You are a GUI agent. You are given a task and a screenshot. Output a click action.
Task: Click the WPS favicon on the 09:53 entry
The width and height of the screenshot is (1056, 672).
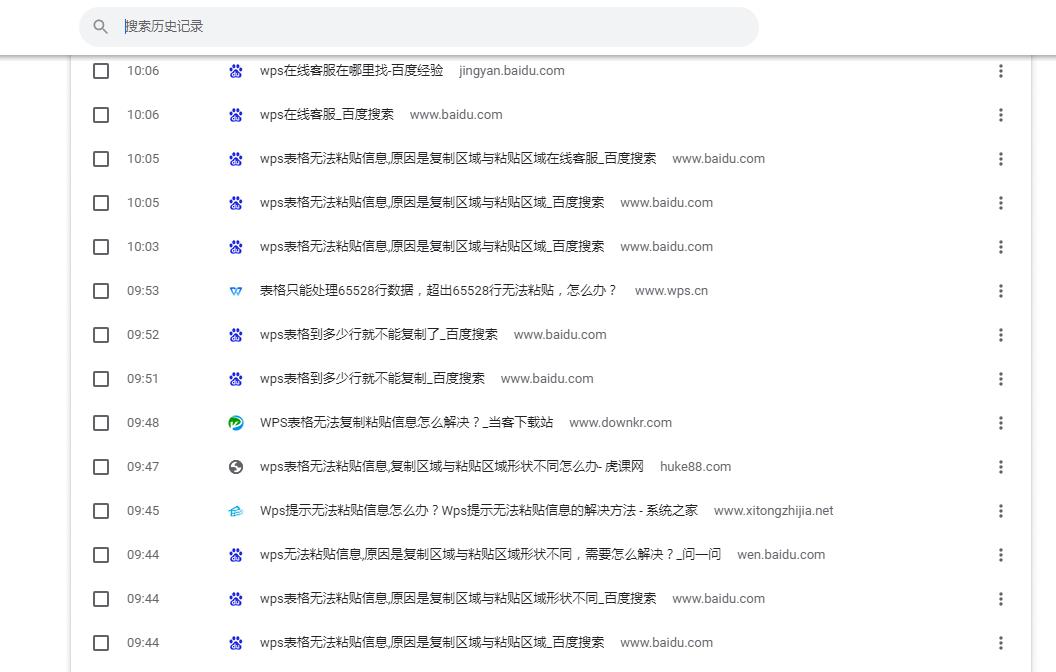(x=235, y=290)
